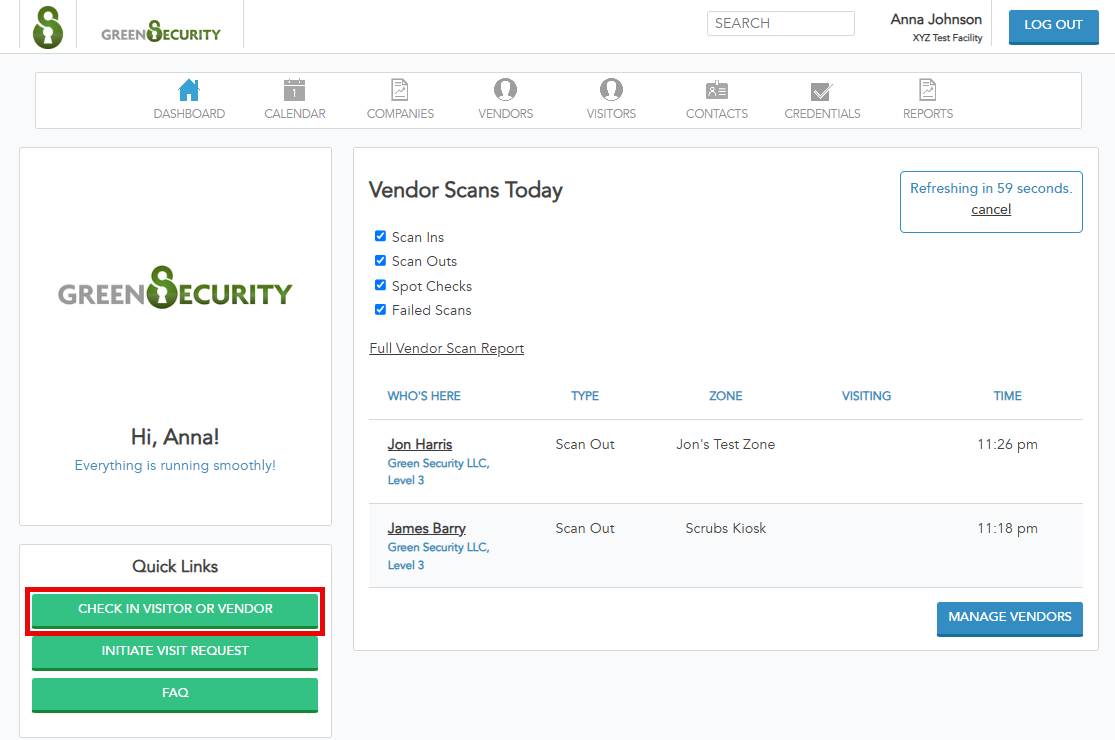Uncheck the Failed Scans filter

point(380,309)
